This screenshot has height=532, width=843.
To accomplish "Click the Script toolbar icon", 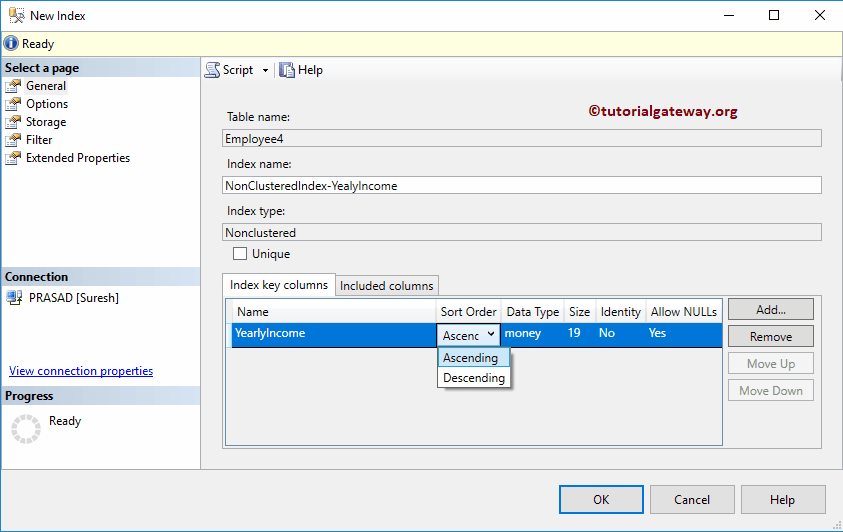I will tap(212, 70).
